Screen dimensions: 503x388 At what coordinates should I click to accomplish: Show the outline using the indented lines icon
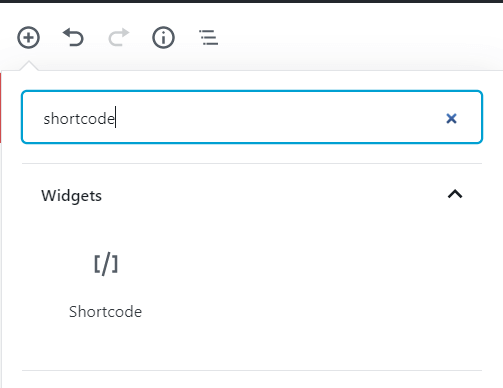(209, 37)
